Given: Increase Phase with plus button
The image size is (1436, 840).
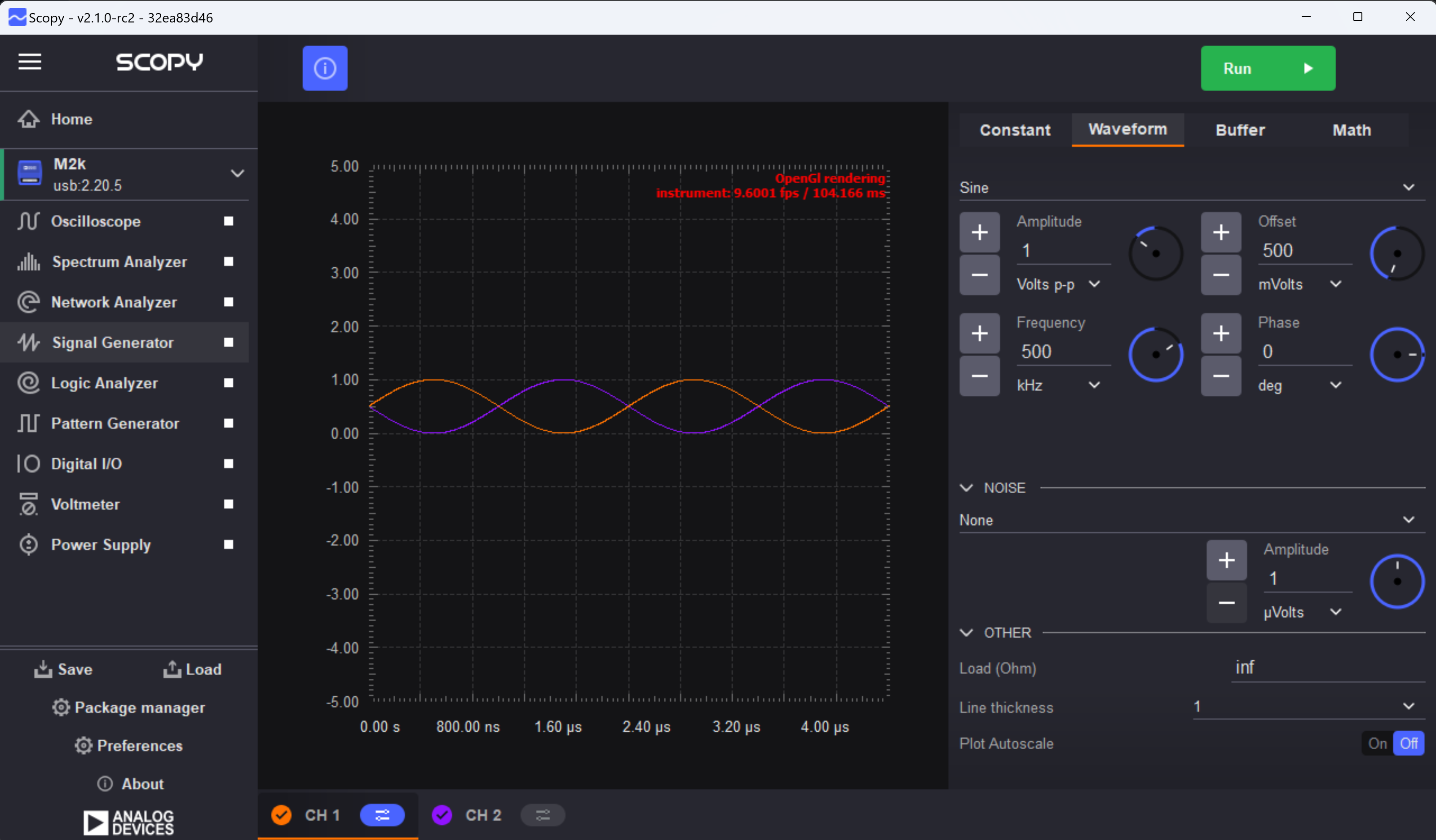Looking at the screenshot, I should tap(1221, 333).
